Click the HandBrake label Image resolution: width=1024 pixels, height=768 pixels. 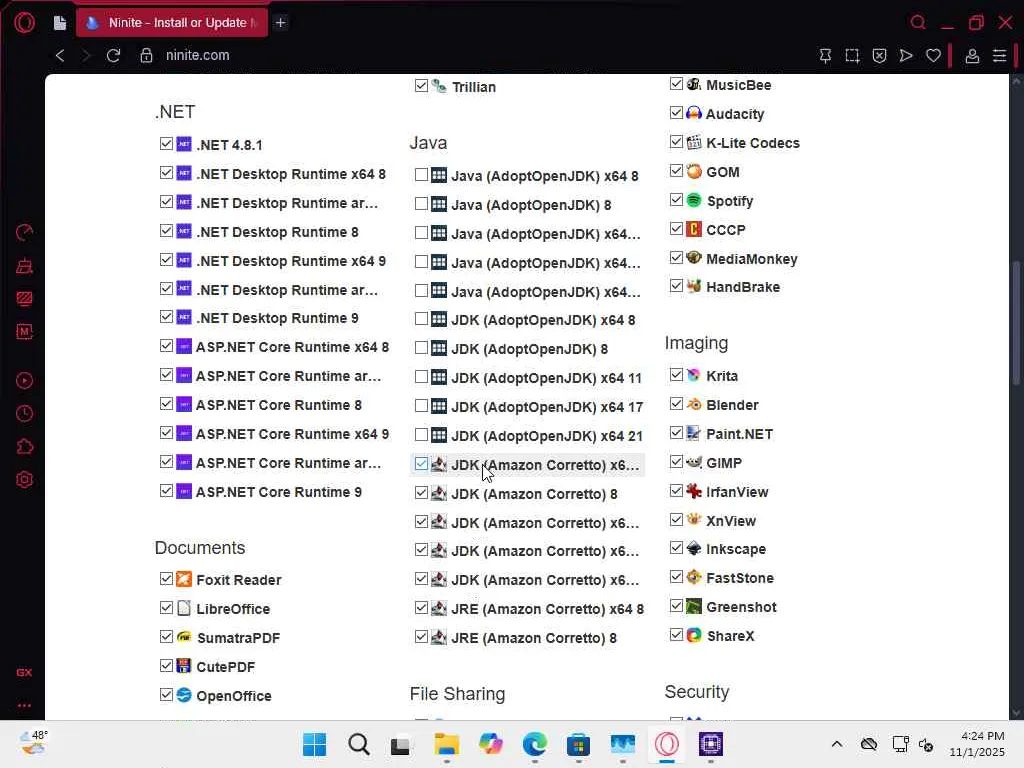pos(743,287)
